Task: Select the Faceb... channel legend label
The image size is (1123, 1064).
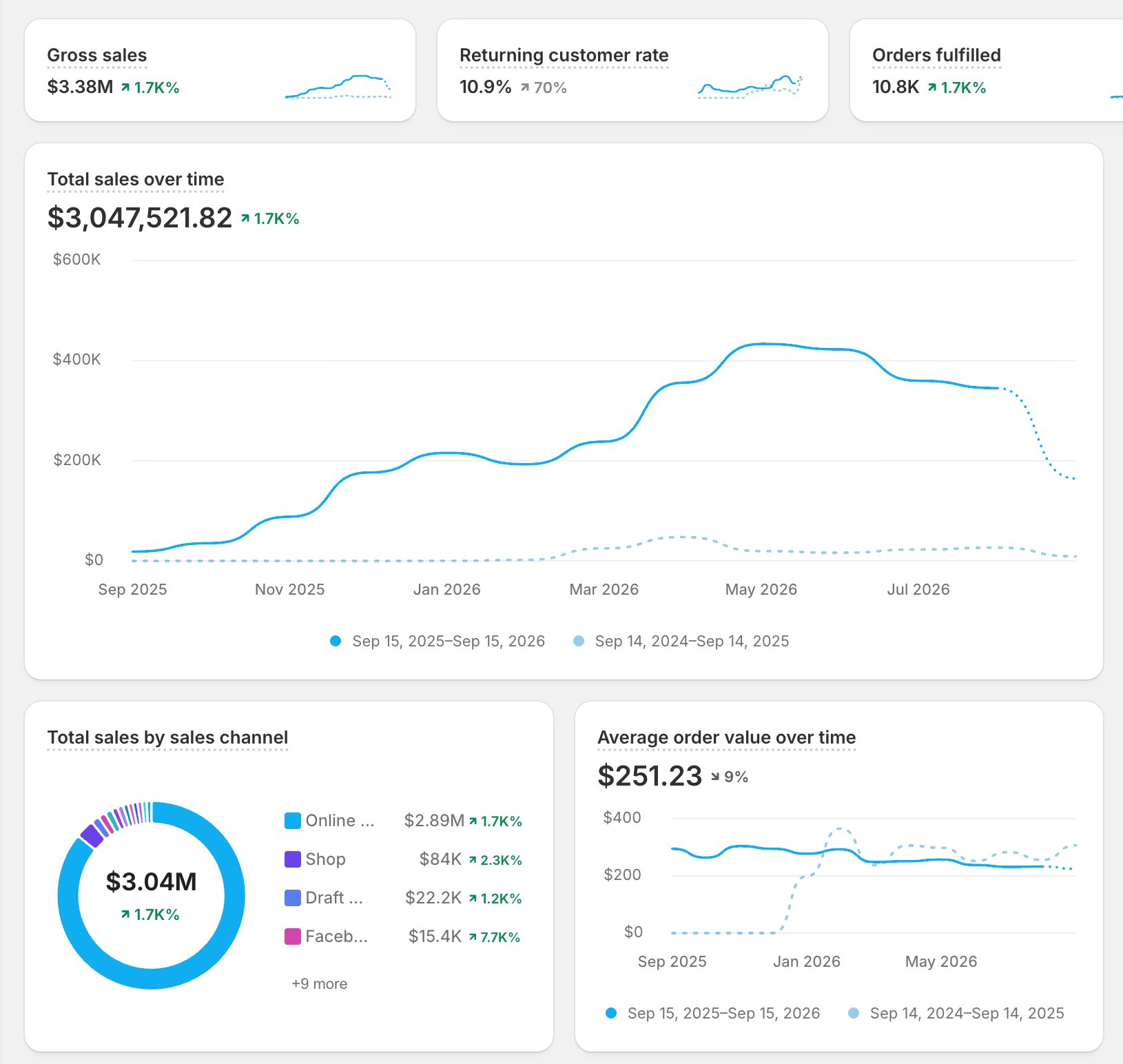Action: coord(336,937)
